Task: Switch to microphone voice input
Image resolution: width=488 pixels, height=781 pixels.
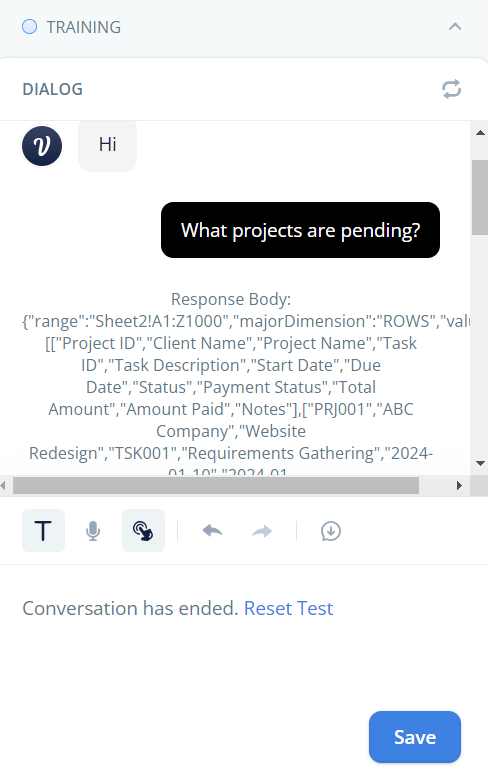Action: tap(93, 531)
